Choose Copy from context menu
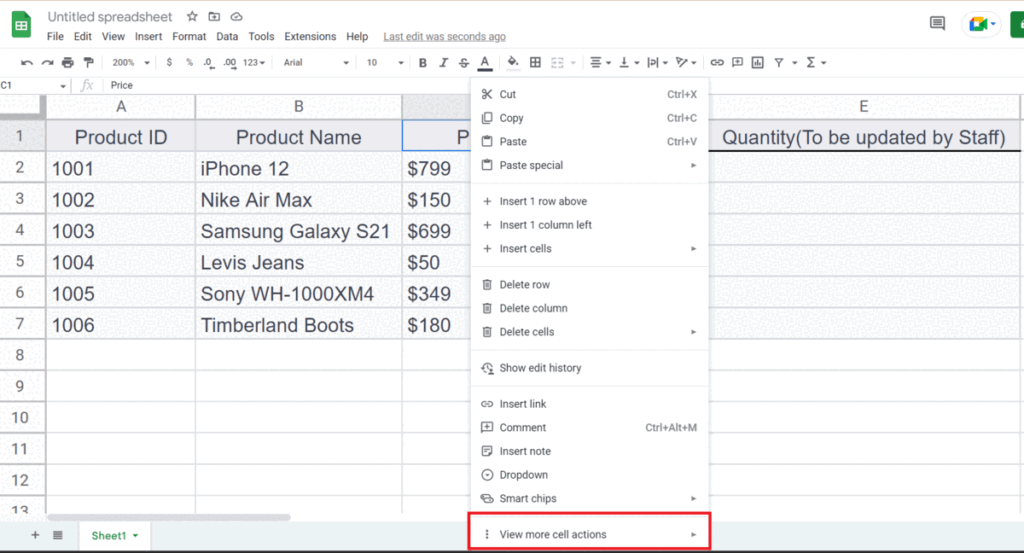Screen dimensions: 1024x553 [x=589, y=118]
